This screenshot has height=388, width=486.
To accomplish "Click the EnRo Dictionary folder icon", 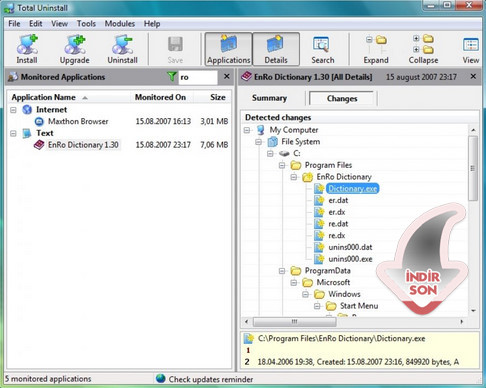I will [x=308, y=177].
